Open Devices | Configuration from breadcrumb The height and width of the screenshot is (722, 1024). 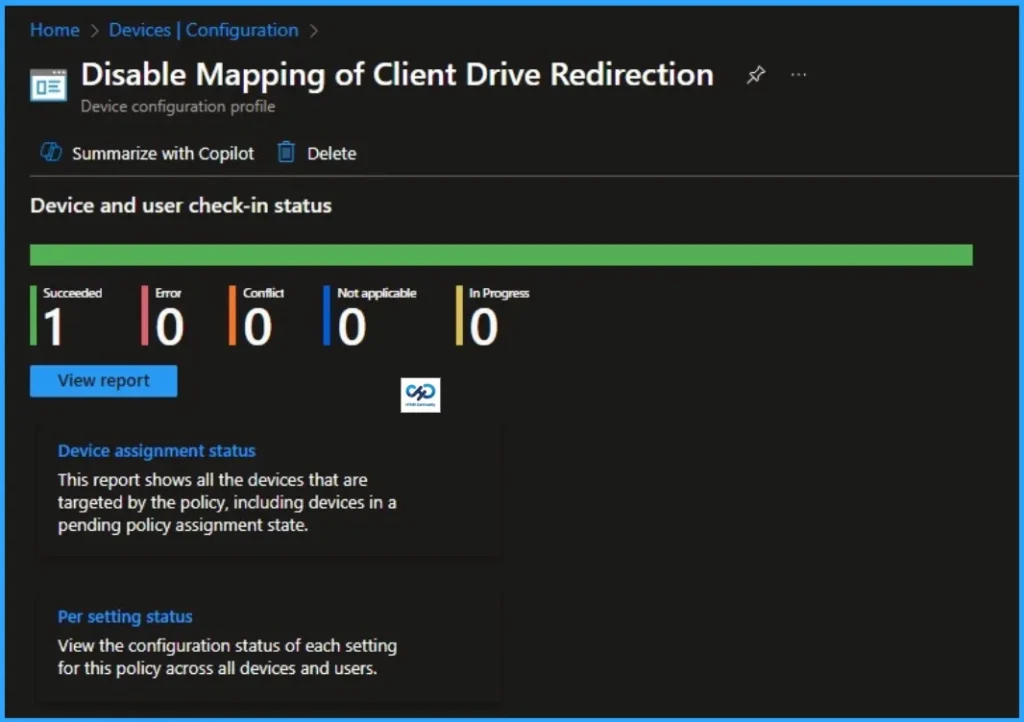pyautogui.click(x=203, y=30)
